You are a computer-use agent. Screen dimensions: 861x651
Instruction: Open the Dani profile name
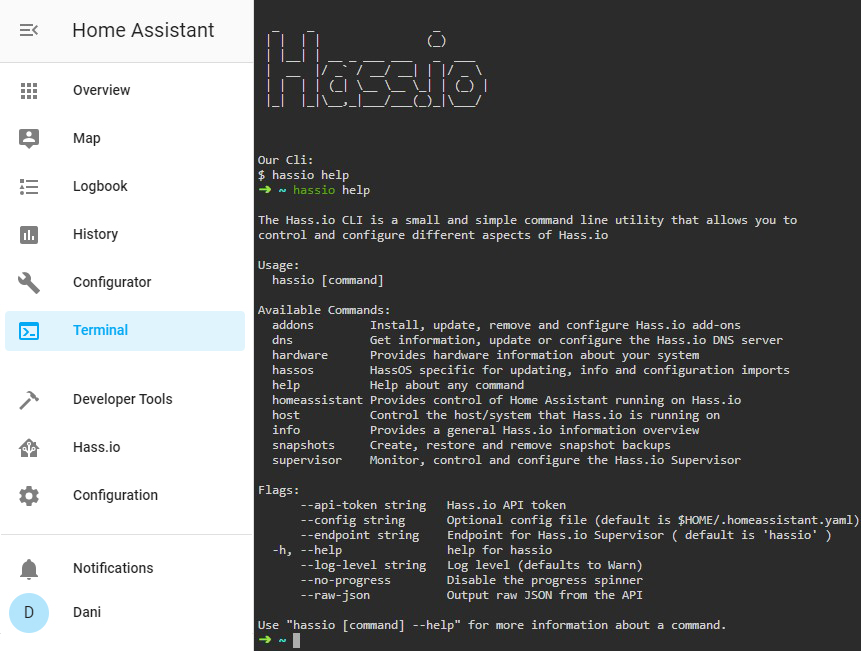pyautogui.click(x=87, y=612)
